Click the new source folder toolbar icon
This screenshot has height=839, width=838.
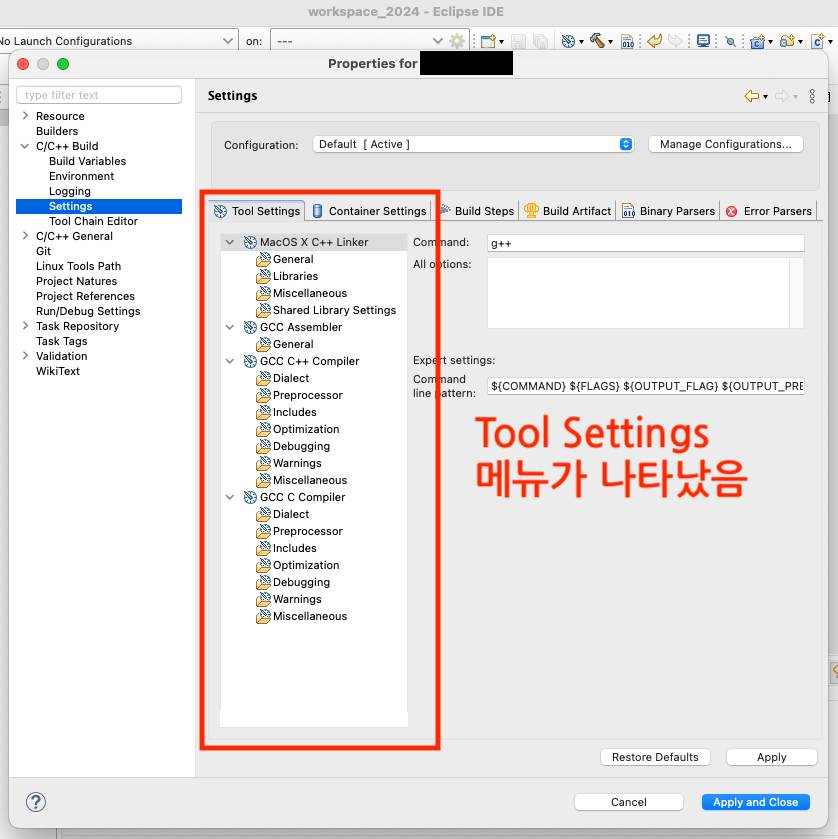click(x=787, y=41)
